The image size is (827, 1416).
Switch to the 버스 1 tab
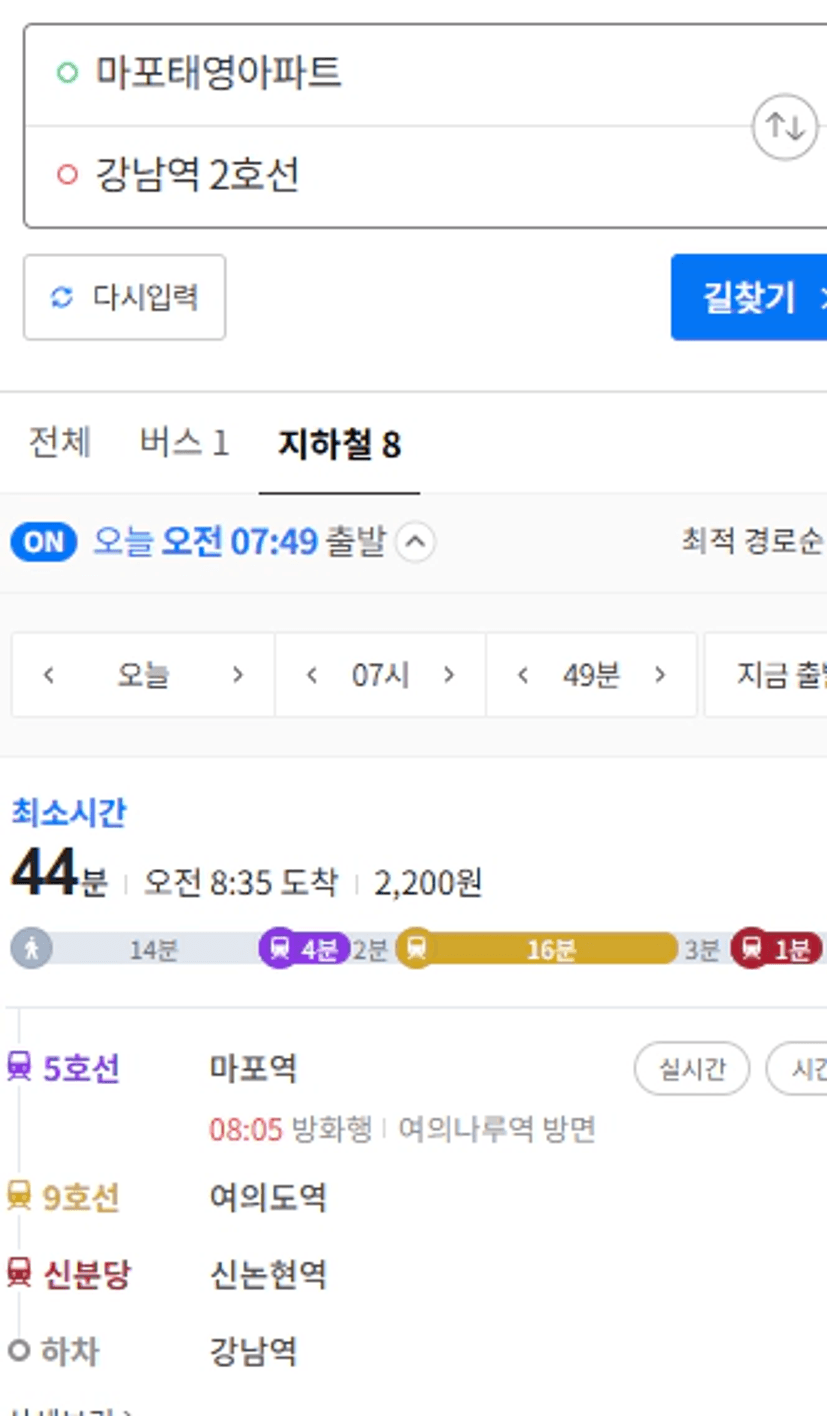[184, 443]
